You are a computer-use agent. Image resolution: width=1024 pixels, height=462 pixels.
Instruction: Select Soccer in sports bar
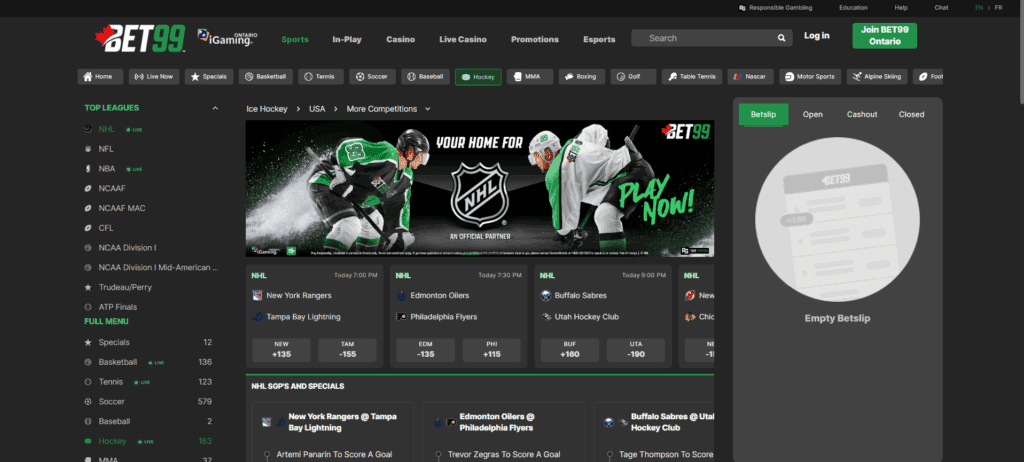(372, 76)
